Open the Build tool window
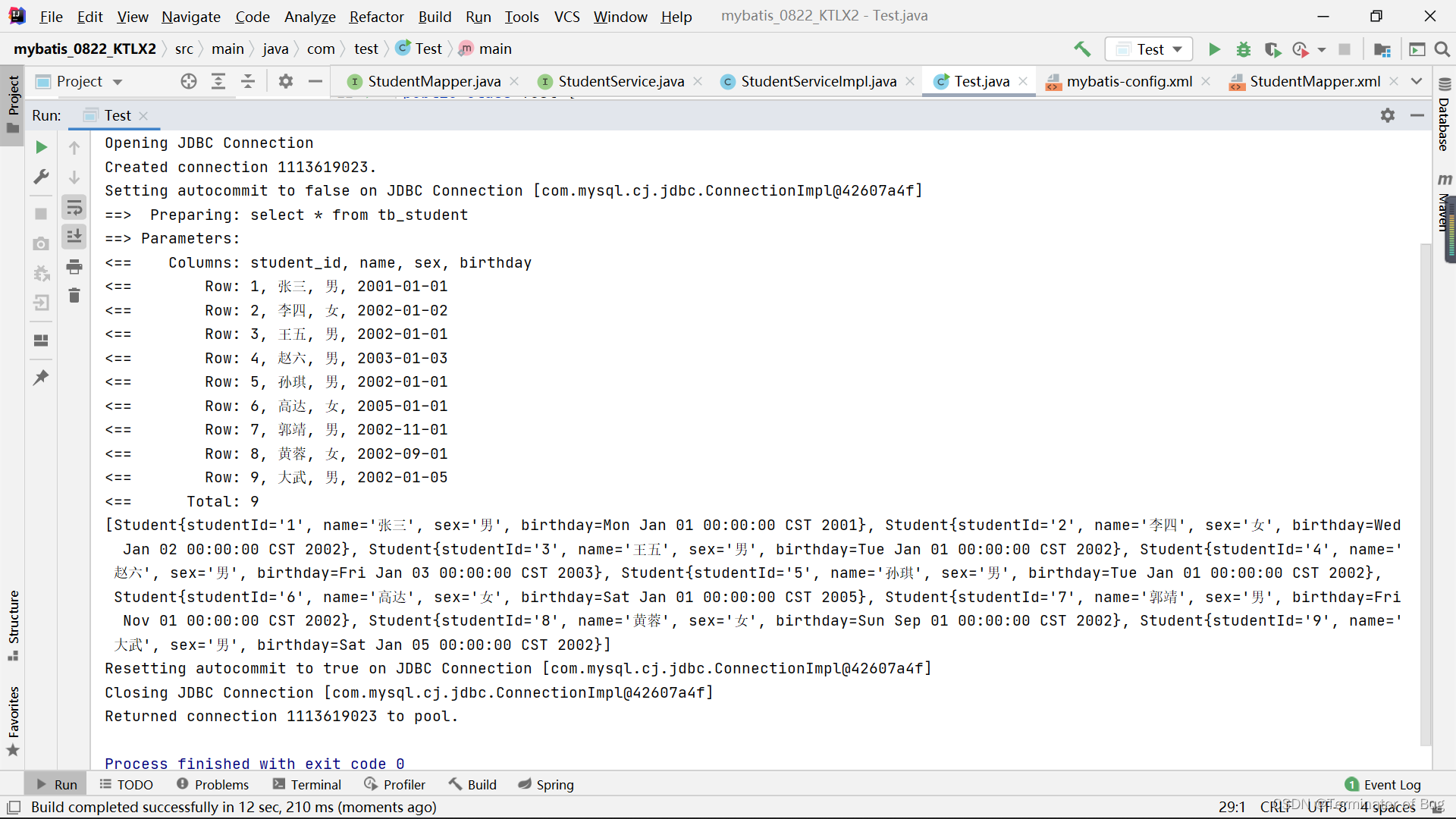 pos(472,785)
